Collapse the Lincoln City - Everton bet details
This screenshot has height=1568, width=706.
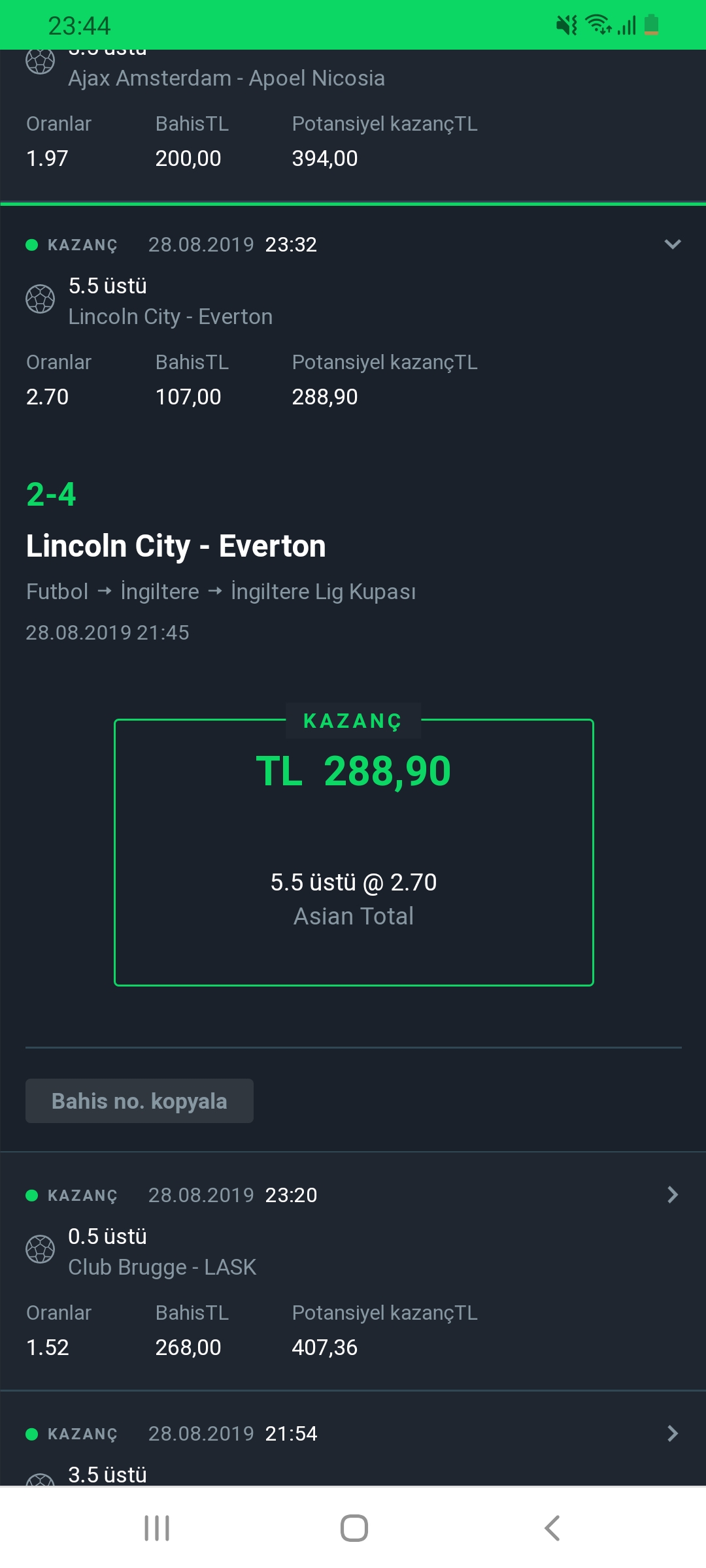(x=673, y=244)
